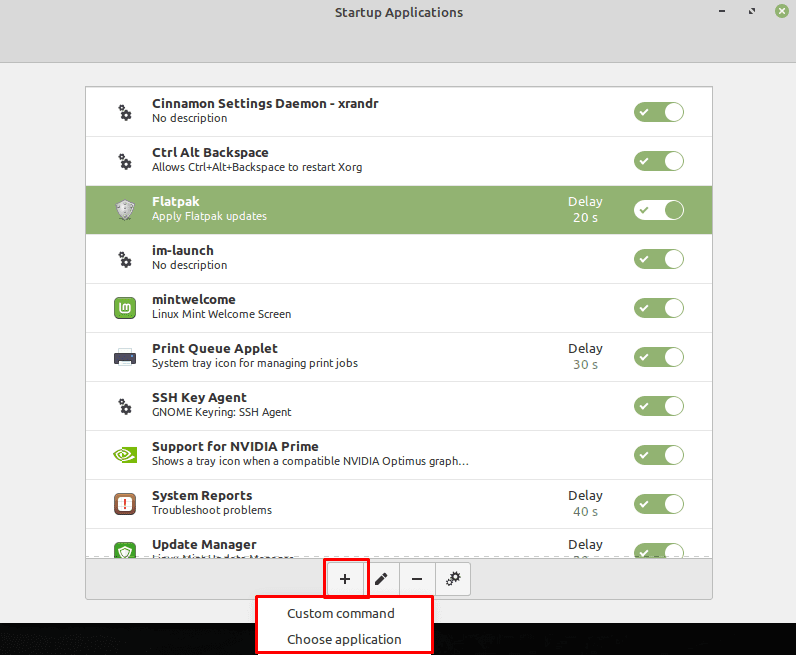796x655 pixels.
Task: Select Choose application menu entry
Action: pos(344,639)
